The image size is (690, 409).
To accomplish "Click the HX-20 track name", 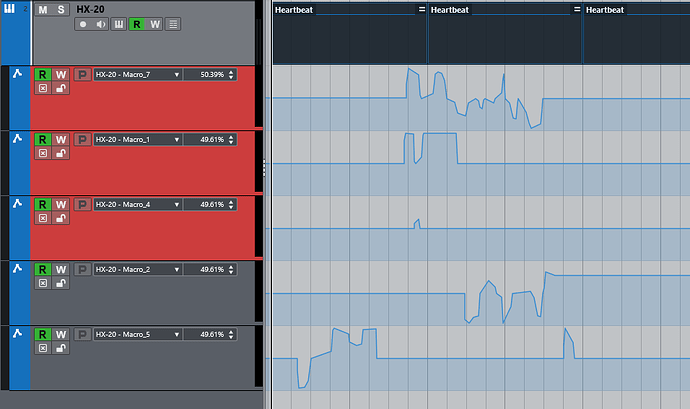I will (90, 9).
